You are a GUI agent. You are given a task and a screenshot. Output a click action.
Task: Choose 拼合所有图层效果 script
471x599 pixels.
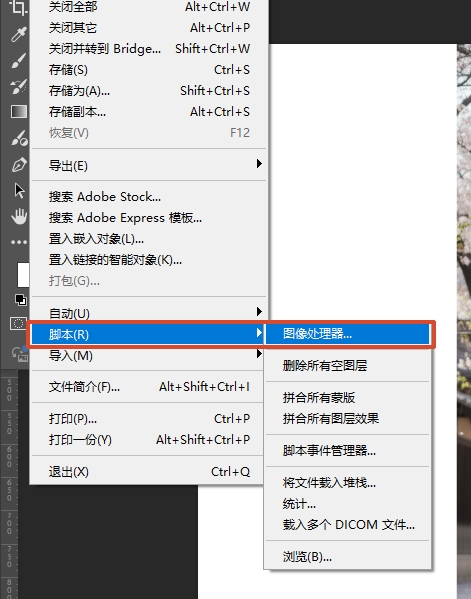pos(348,418)
